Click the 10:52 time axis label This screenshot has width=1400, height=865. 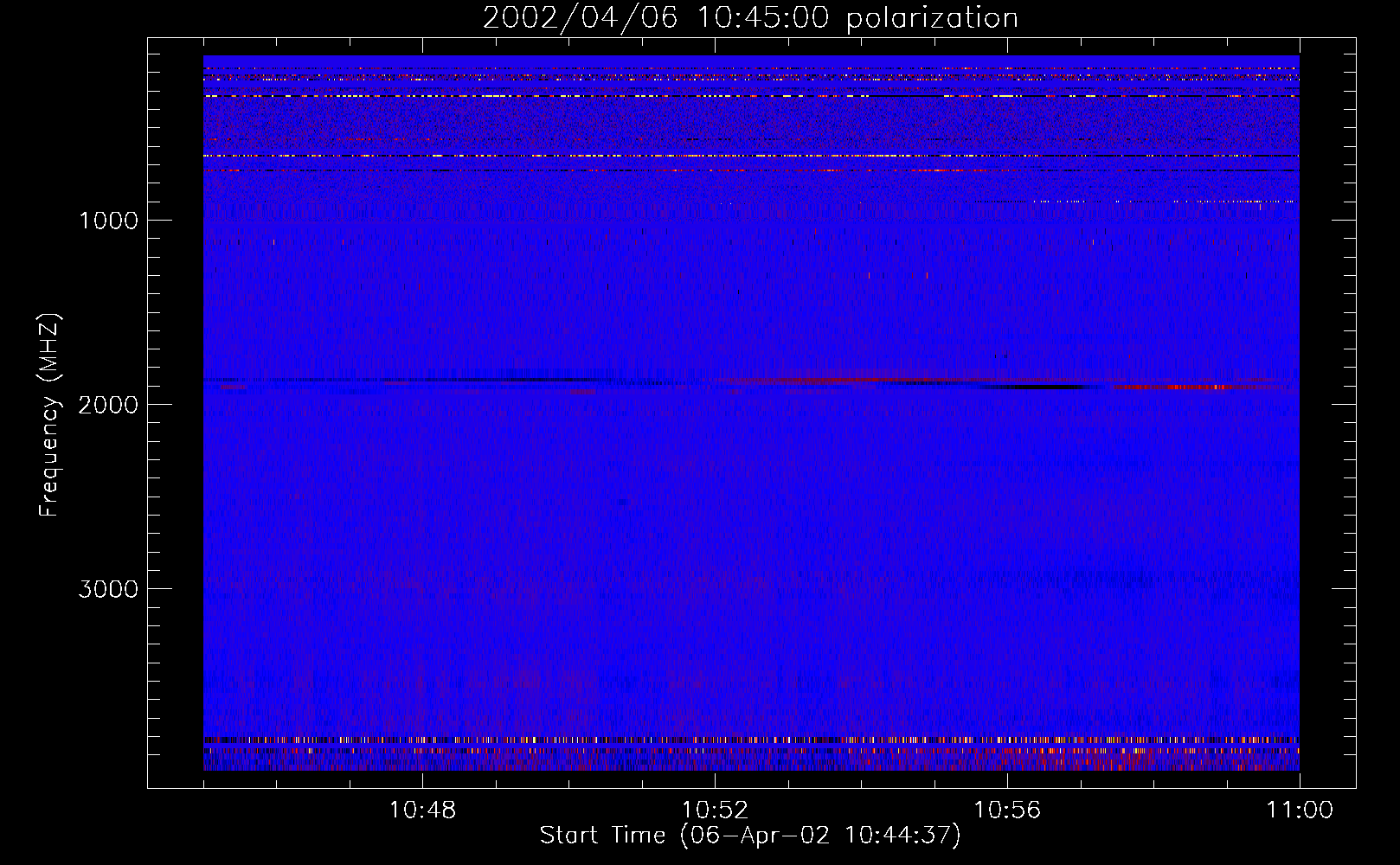pos(715,811)
